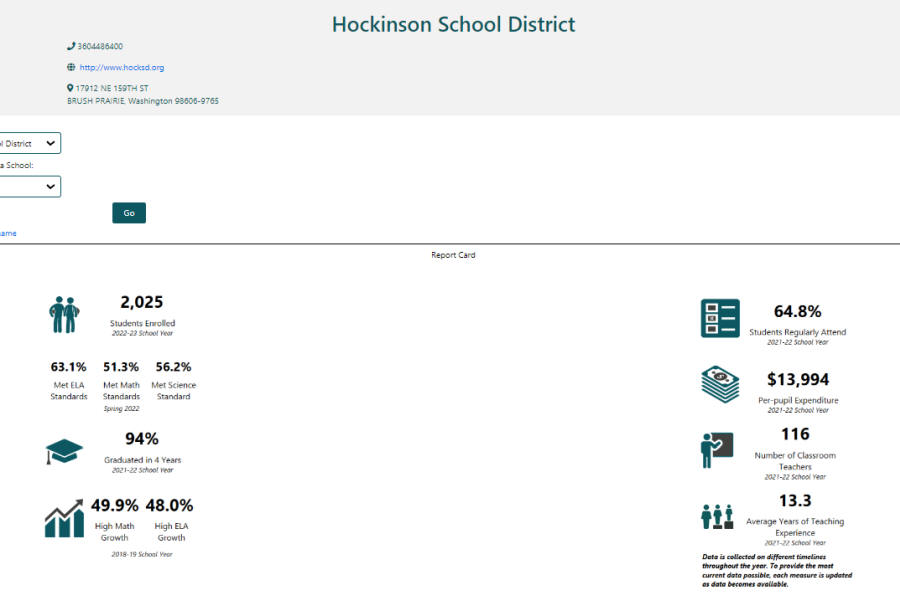Image resolution: width=900 pixels, height=596 pixels.
Task: Click the data collection timelines disclaimer
Action: pyautogui.click(x=777, y=570)
